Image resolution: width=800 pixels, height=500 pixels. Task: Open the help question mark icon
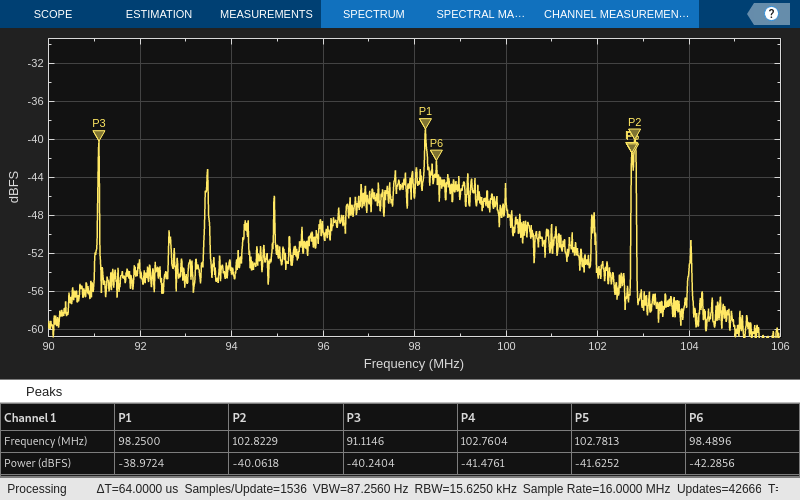(771, 14)
